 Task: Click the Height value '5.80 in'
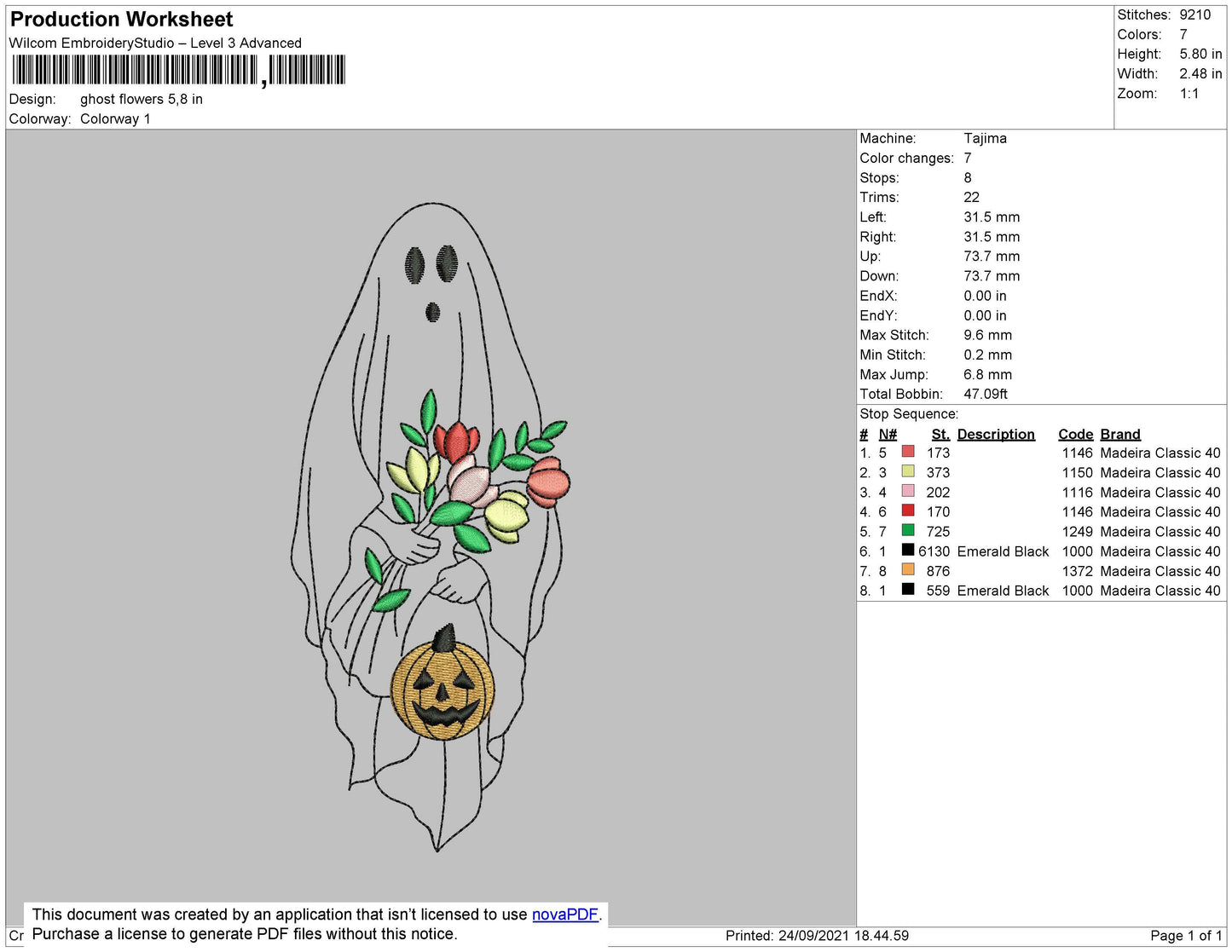pos(1200,54)
